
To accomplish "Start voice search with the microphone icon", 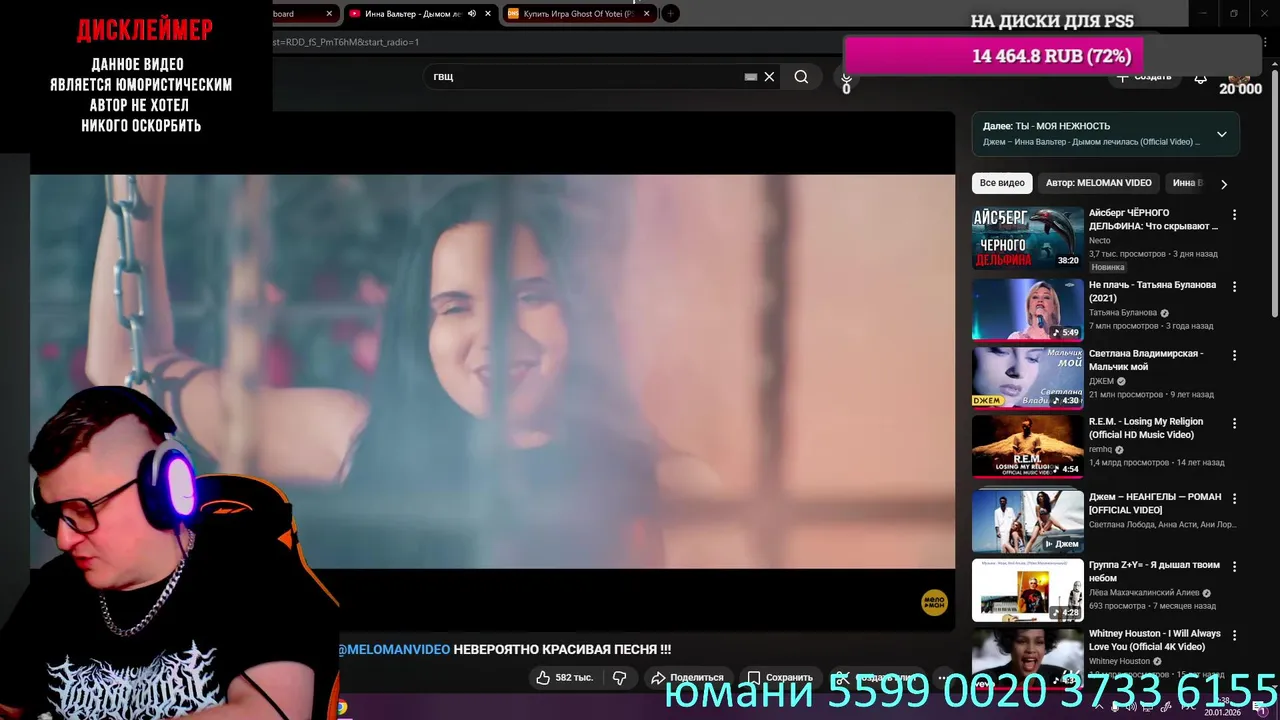I will (846, 77).
